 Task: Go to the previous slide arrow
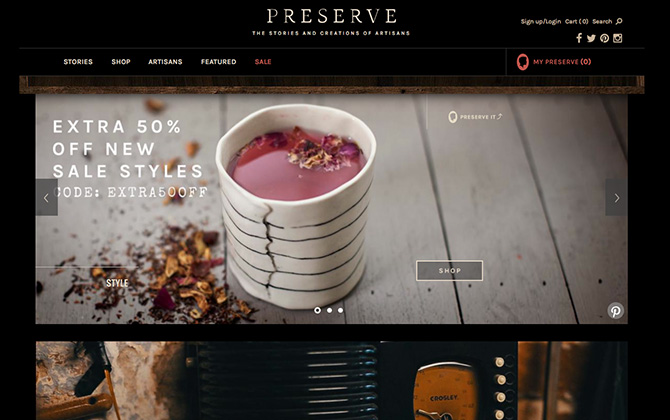point(47,197)
